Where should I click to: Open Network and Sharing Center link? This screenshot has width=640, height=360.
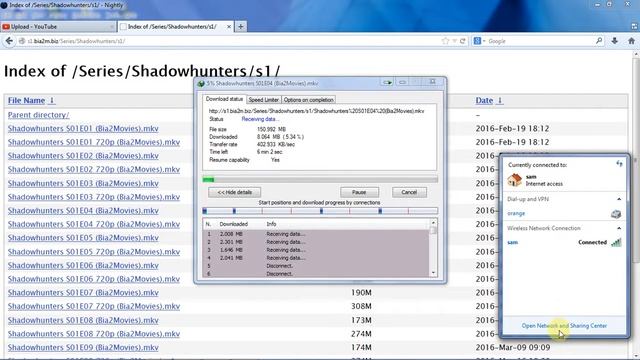click(564, 326)
